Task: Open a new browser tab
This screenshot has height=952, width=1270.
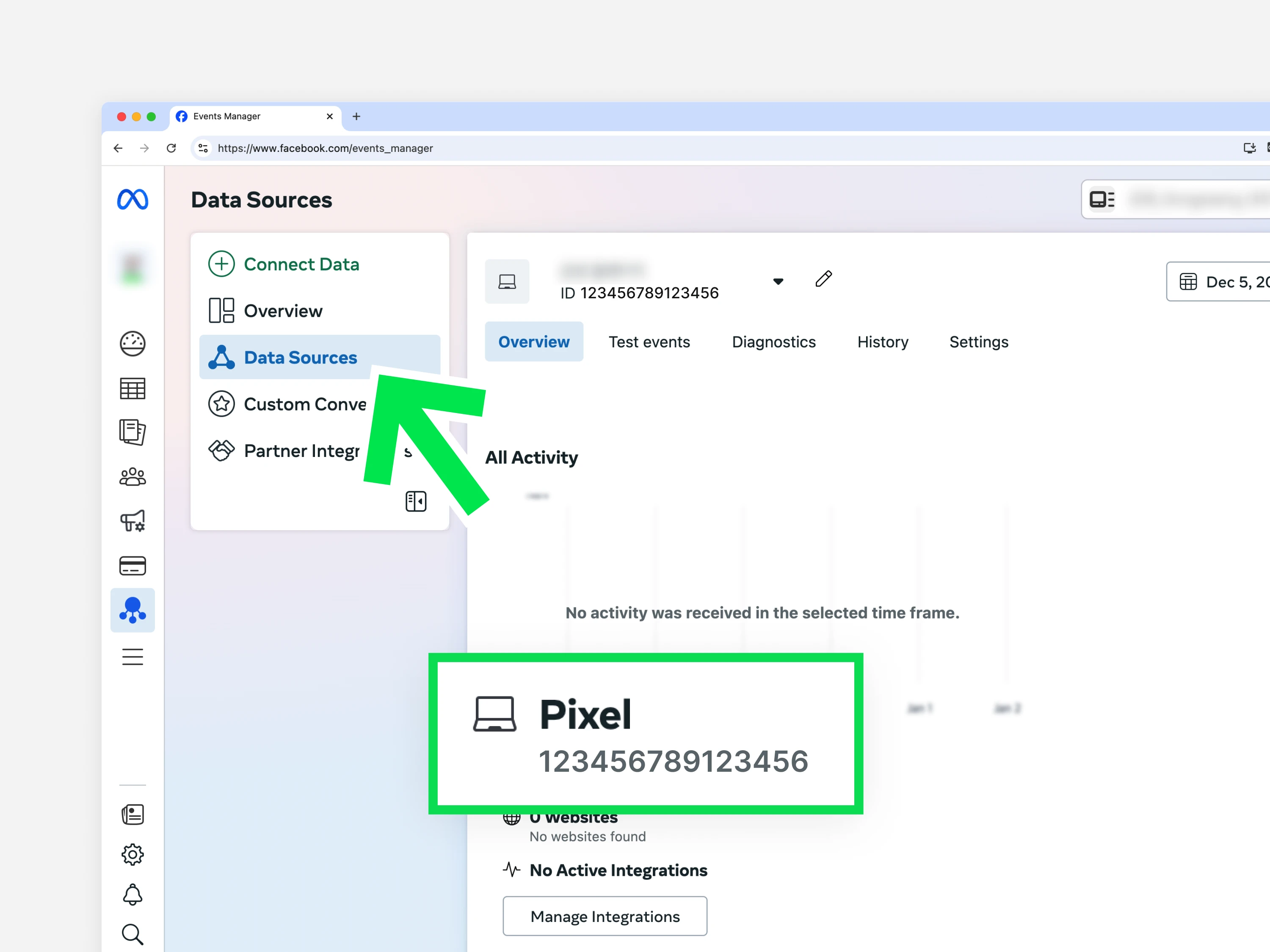Action: pyautogui.click(x=356, y=116)
